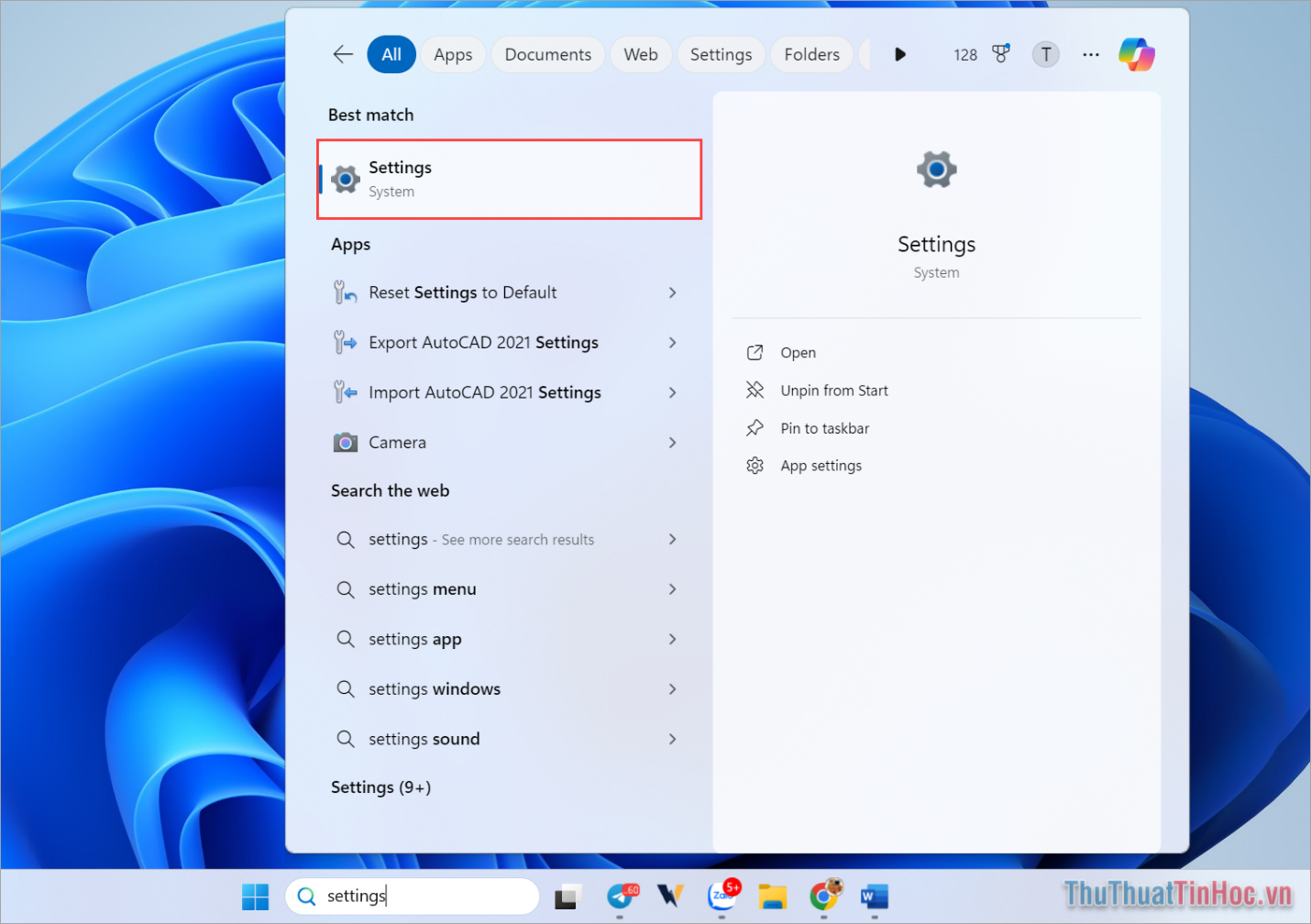
Task: Expand results for Export AutoCAD 2021 Settings
Action: (x=672, y=342)
